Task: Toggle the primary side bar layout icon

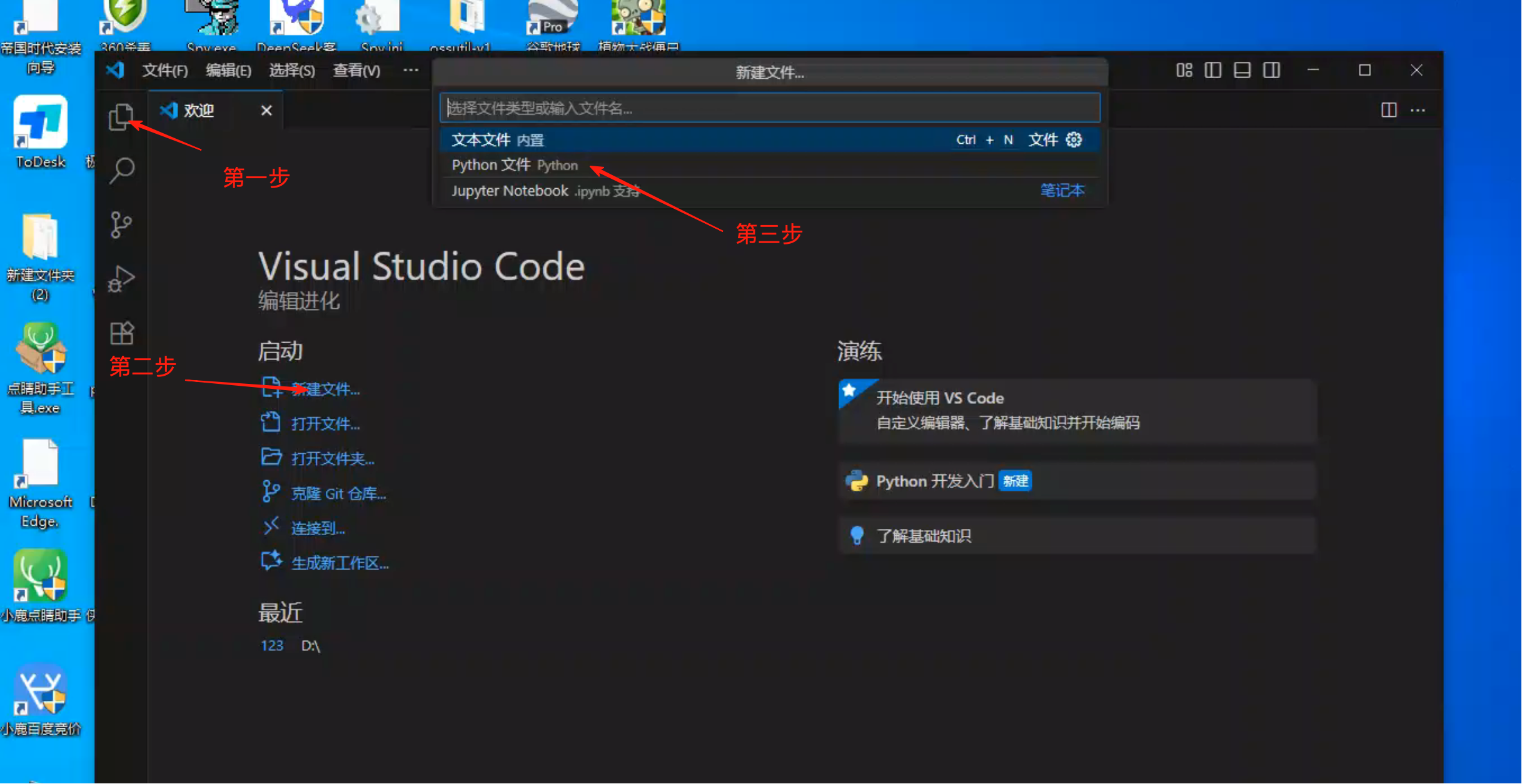Action: pyautogui.click(x=1213, y=70)
